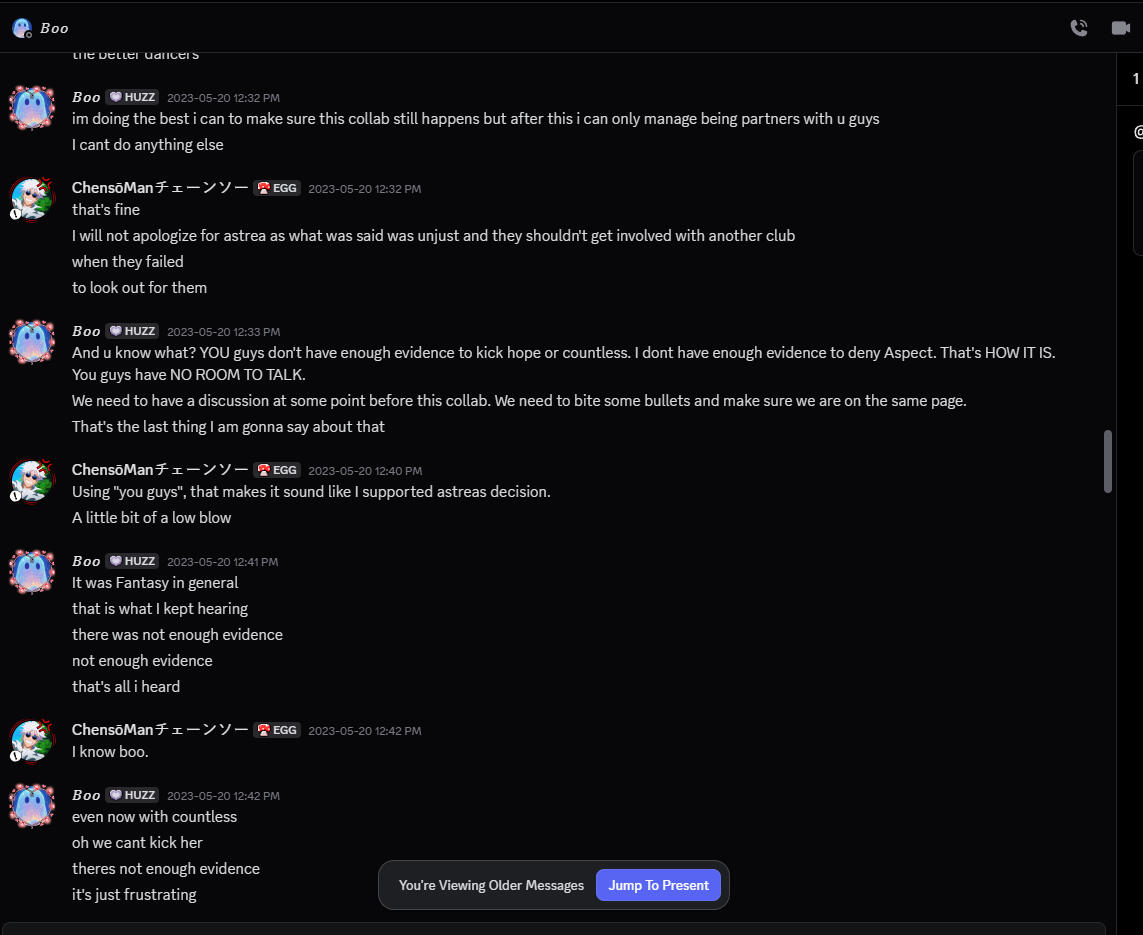This screenshot has width=1143, height=935.
Task: Select Boo's avatar on the 12:41 PM message
Action: (32, 571)
